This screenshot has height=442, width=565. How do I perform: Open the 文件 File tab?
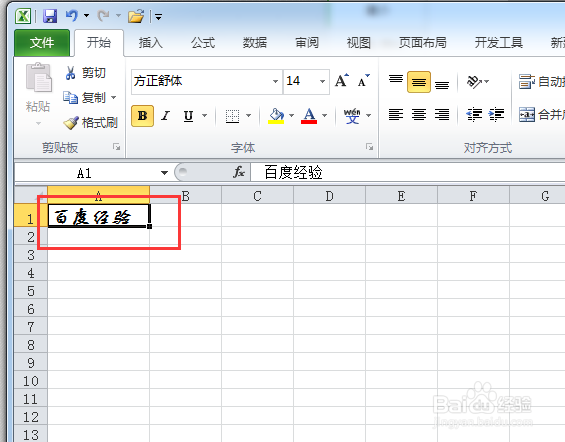click(x=42, y=43)
